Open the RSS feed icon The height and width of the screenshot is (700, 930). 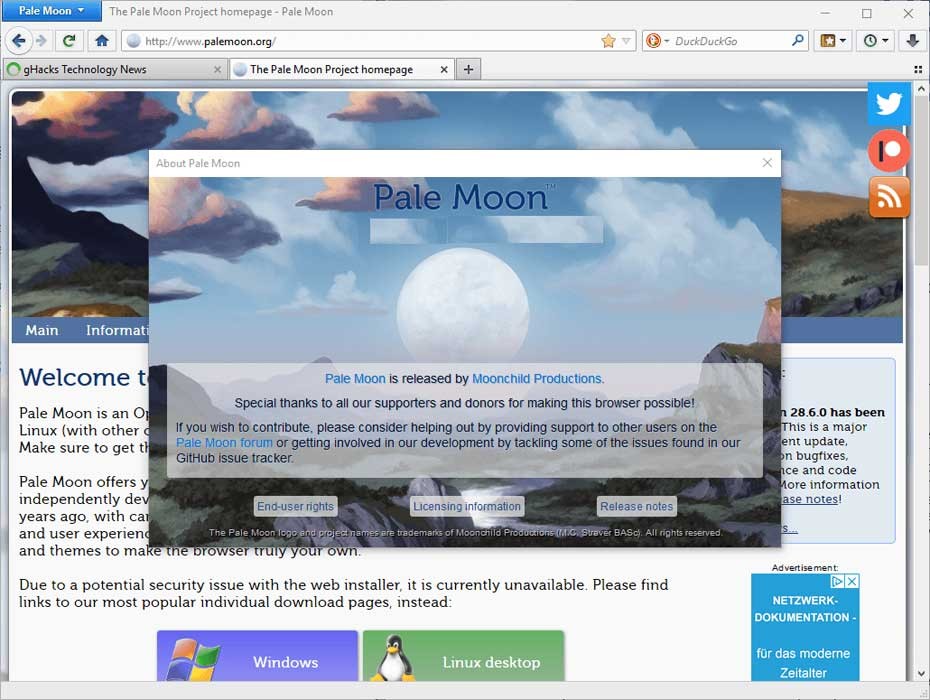coord(888,197)
